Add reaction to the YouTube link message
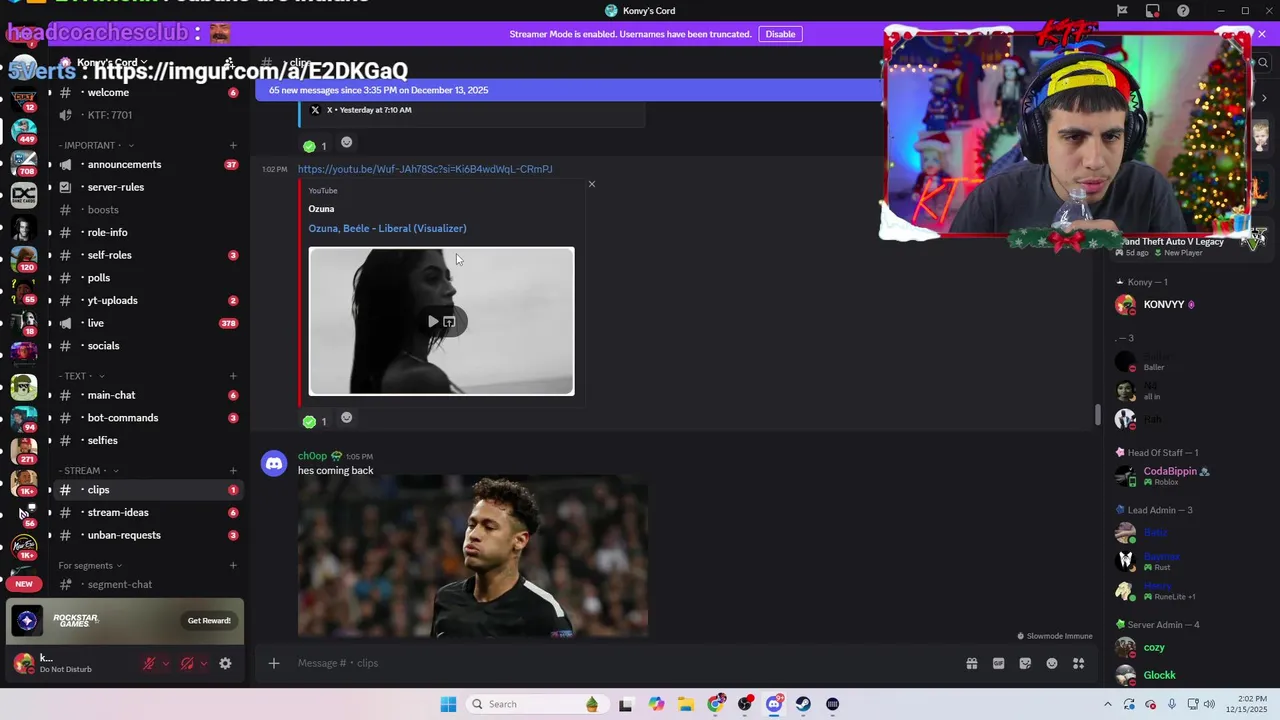Screen dimensions: 1280x720 pyautogui.click(x=347, y=418)
